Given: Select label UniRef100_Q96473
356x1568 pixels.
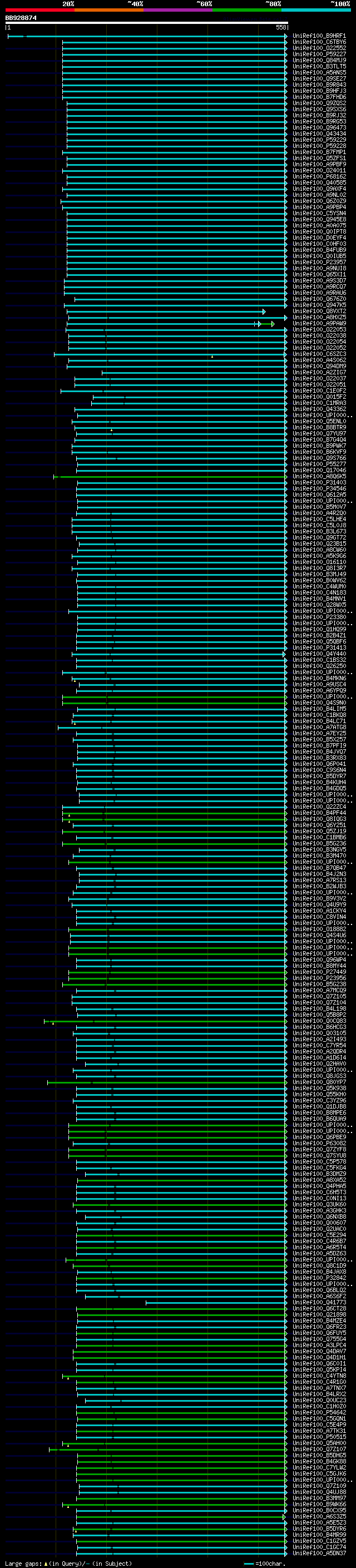Looking at the screenshot, I should (319, 128).
